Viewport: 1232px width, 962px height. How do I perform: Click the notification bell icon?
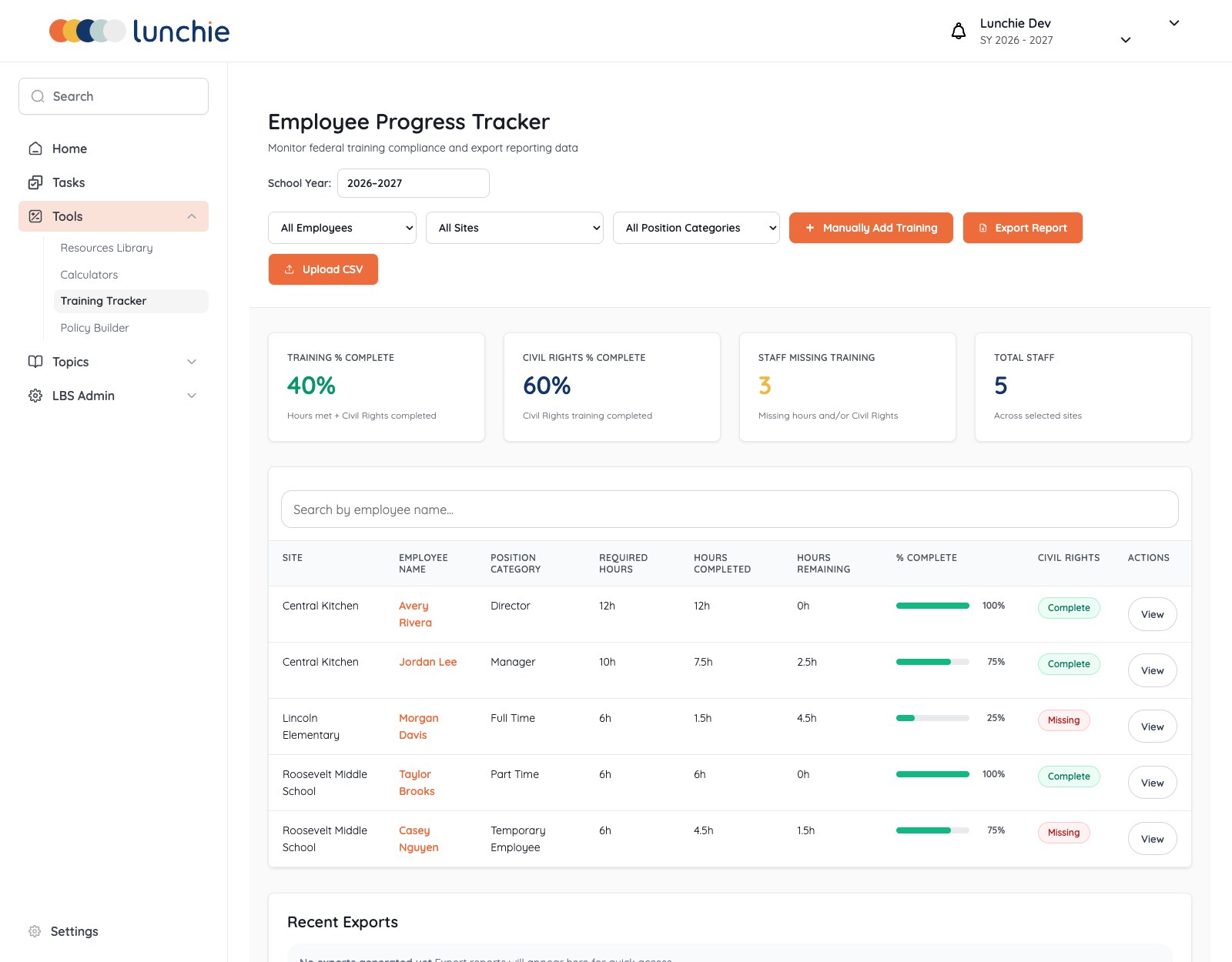tap(959, 31)
